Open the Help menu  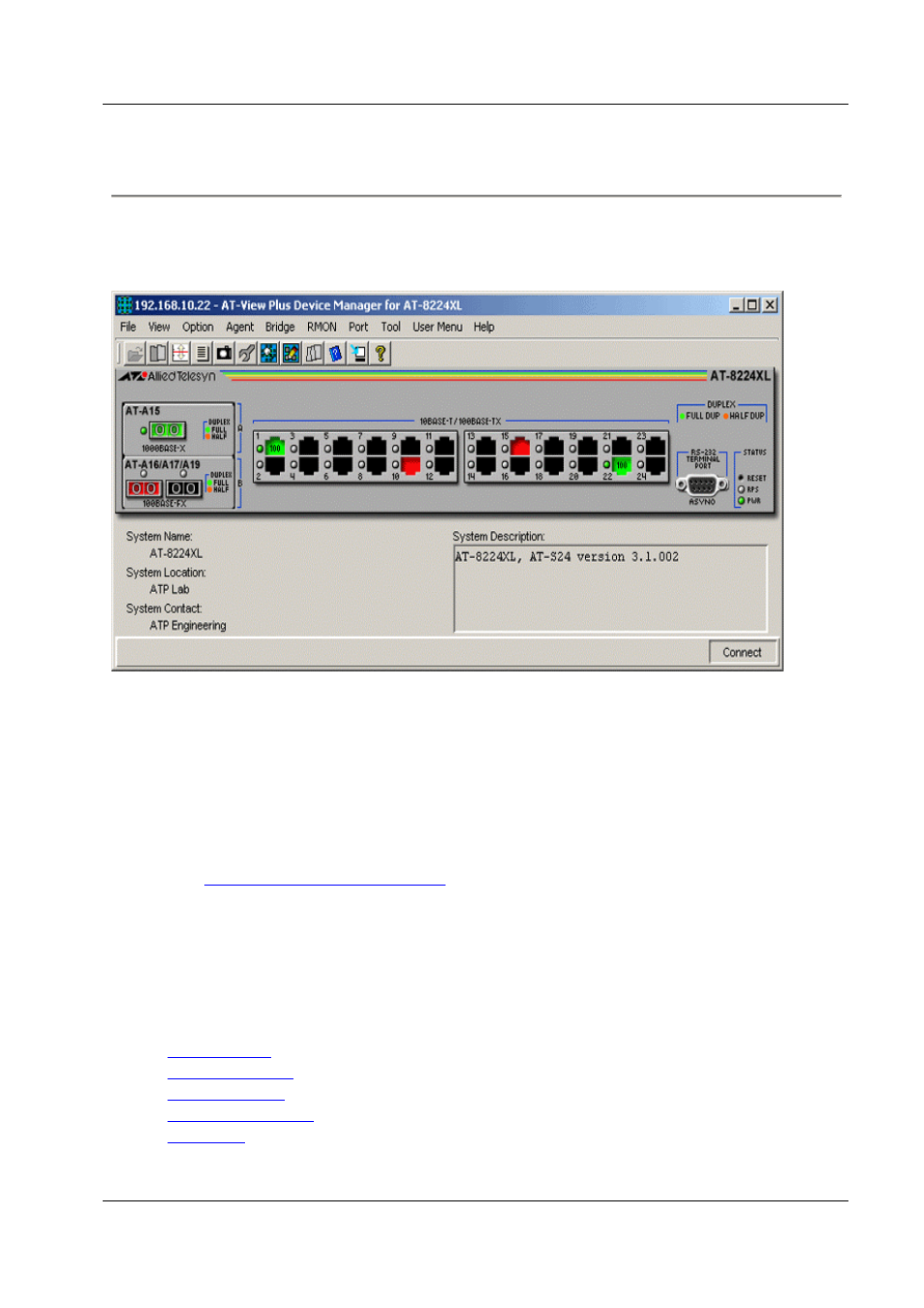(x=483, y=327)
